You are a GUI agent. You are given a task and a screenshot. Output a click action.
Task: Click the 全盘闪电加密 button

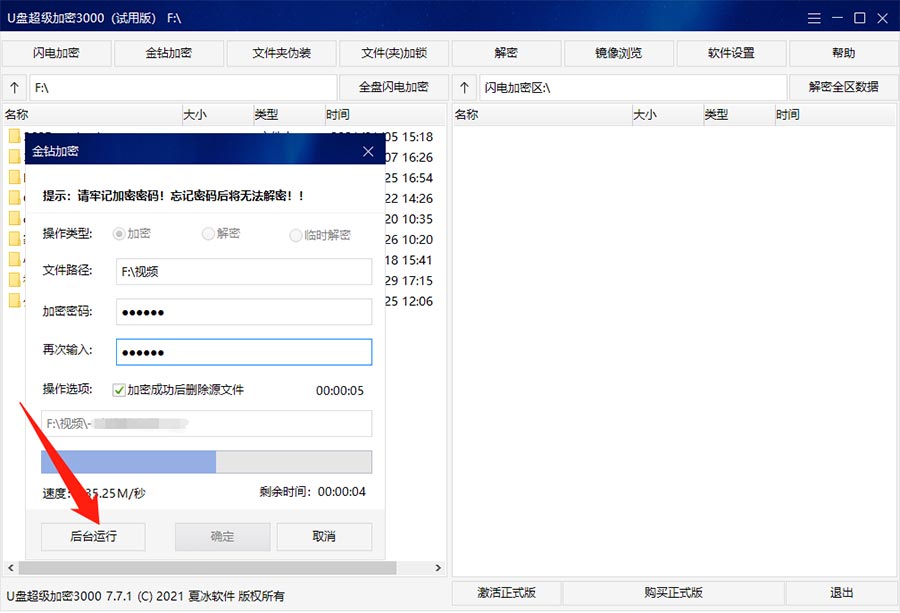coord(394,87)
